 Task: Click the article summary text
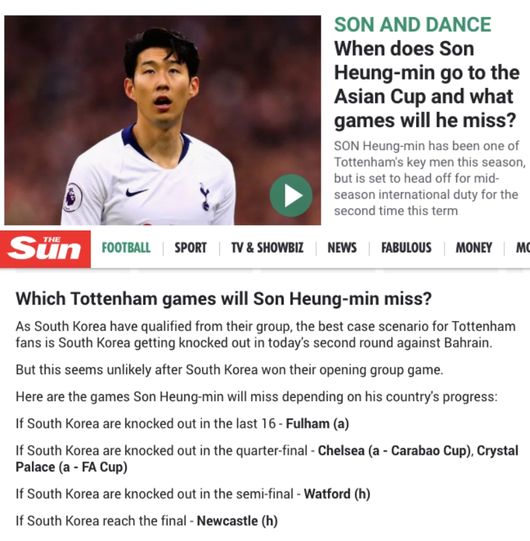(429, 178)
